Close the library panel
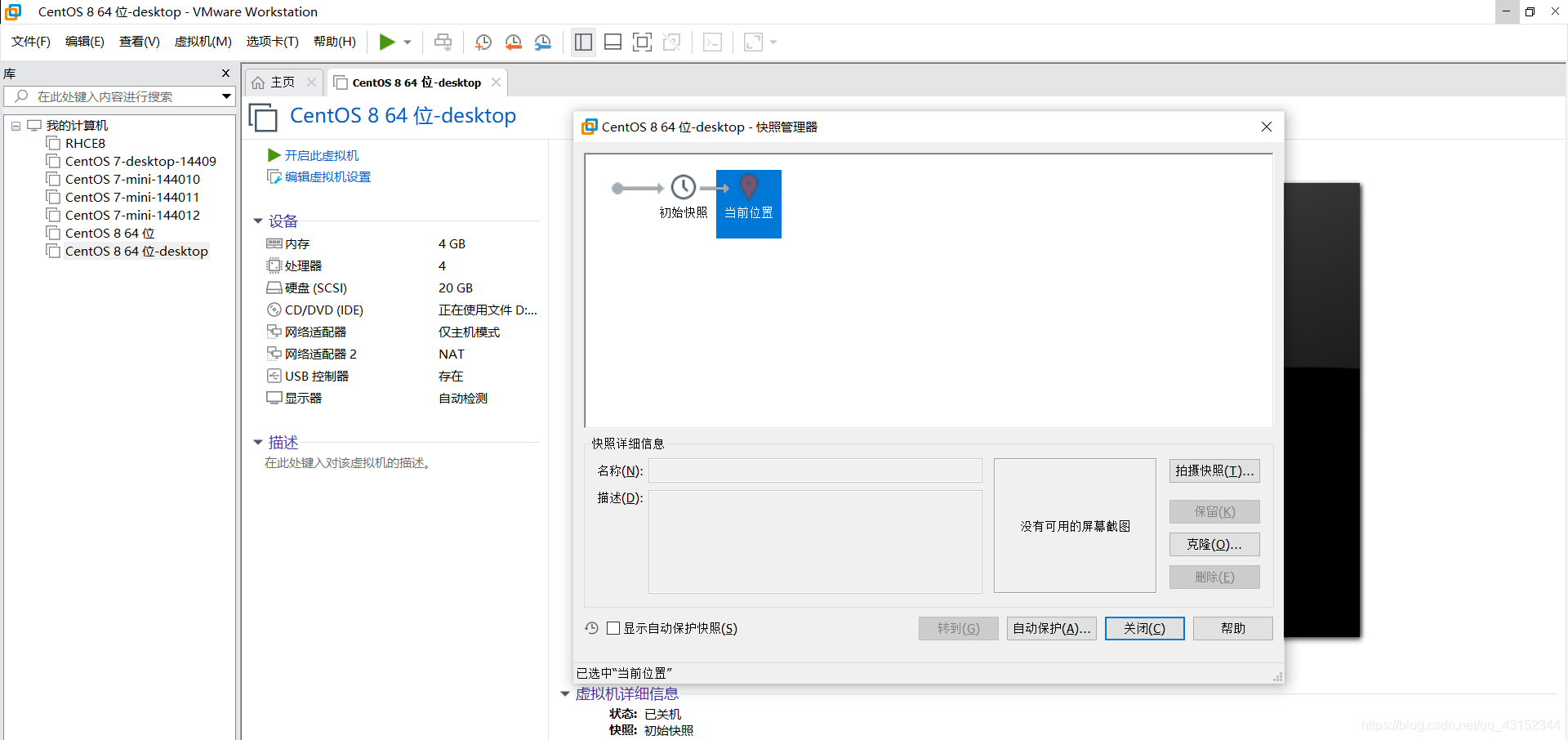This screenshot has height=740, width=1568. 226,74
